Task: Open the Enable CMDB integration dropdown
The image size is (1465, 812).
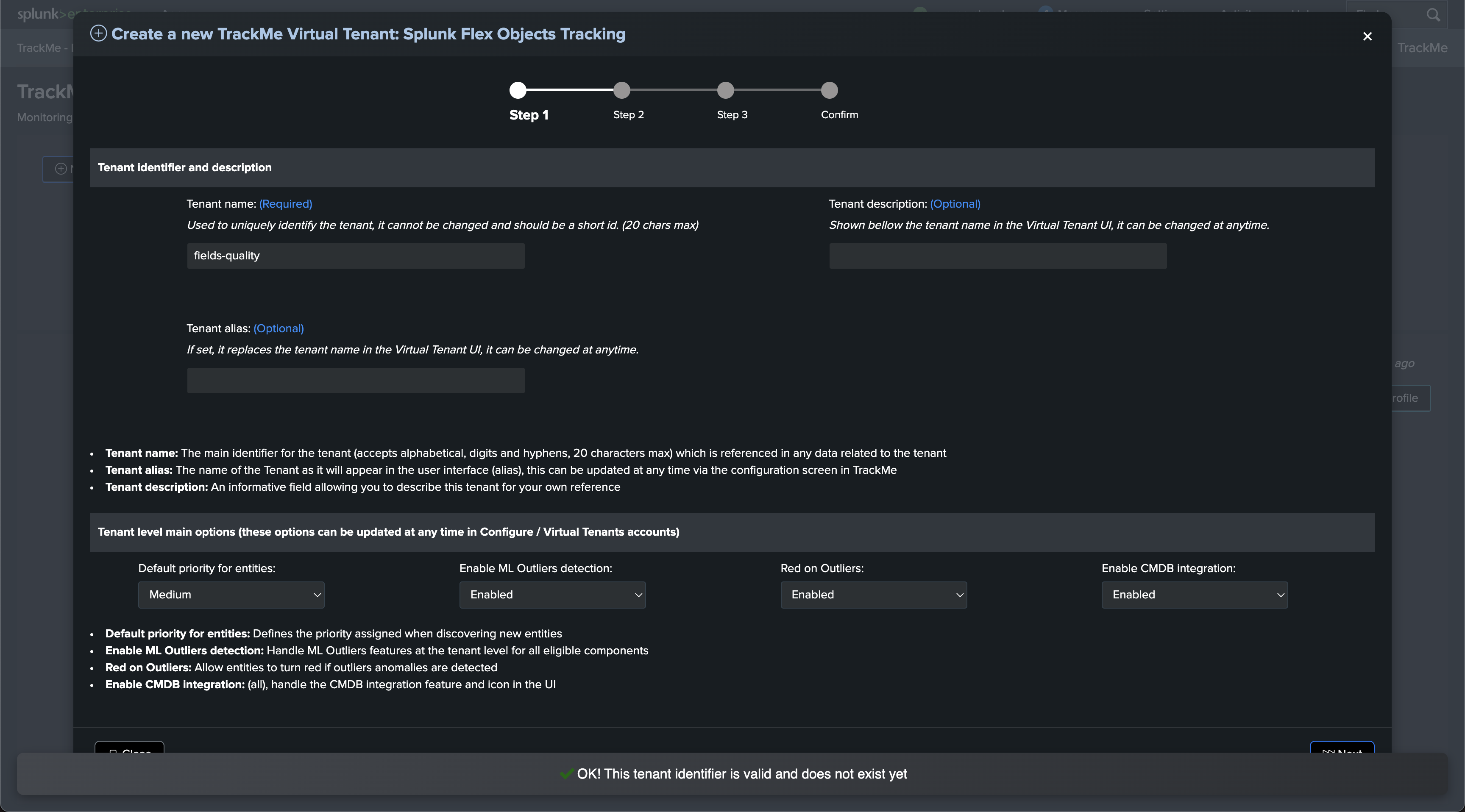Action: (x=1194, y=595)
